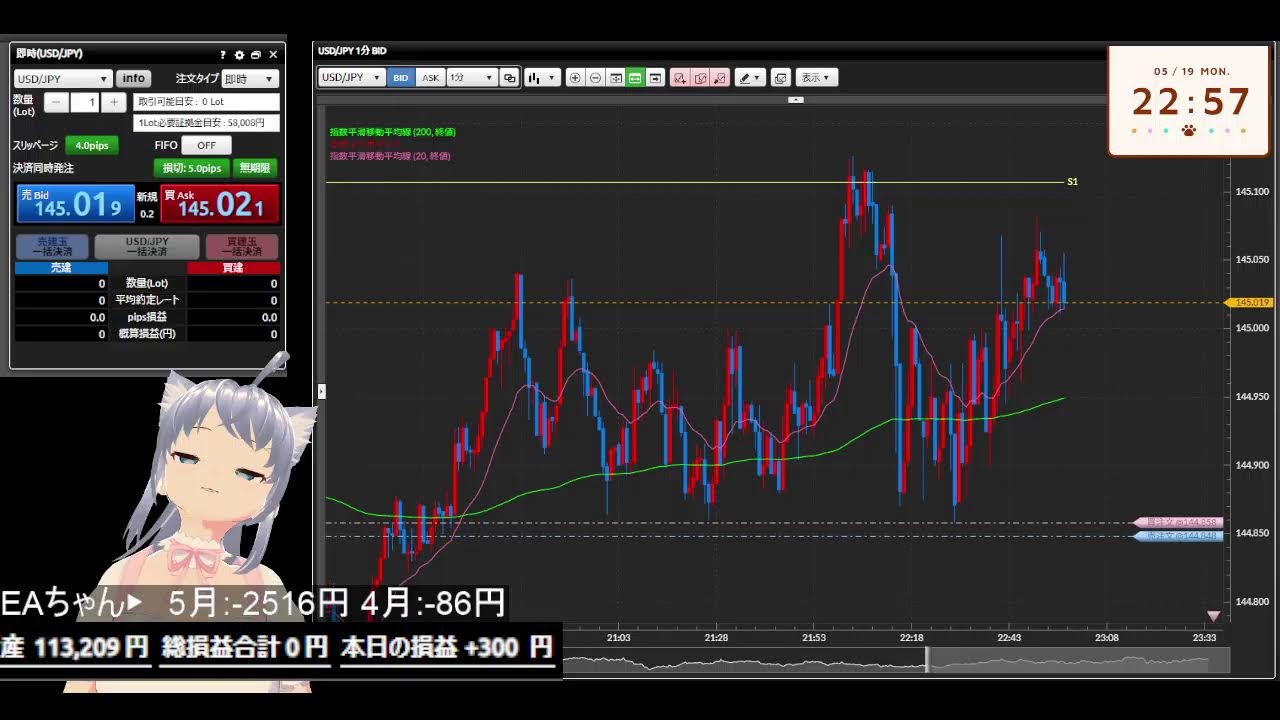Screen dimensions: 1280x720
Task: Click the chart type candlestick icon
Action: pos(536,78)
